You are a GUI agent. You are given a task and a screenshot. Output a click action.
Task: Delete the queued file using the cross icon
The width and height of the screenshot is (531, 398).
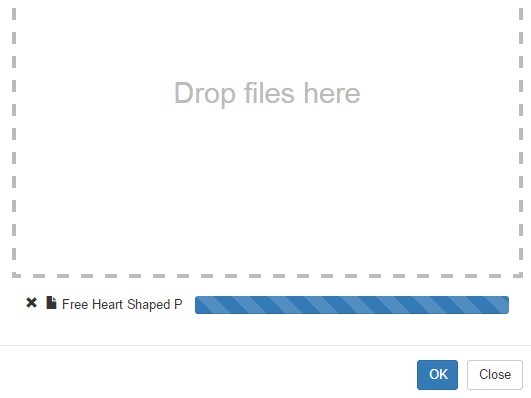(31, 302)
